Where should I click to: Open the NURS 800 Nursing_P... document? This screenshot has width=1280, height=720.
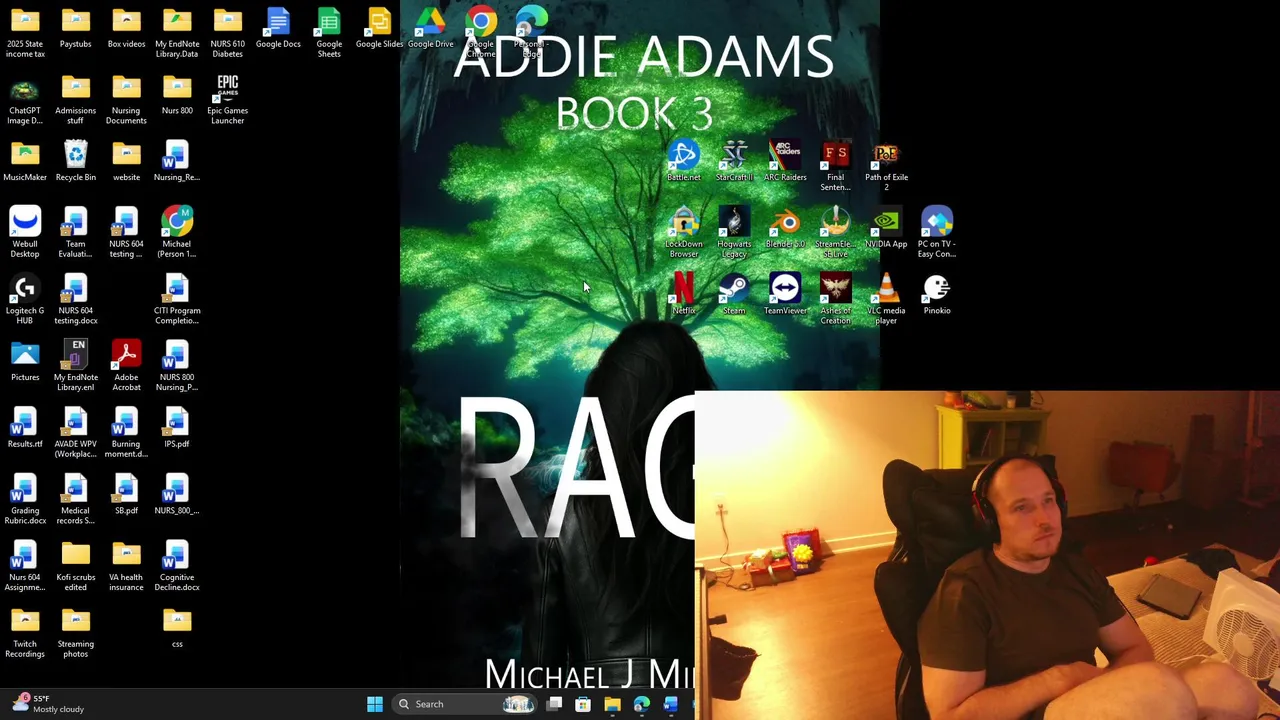point(177,366)
